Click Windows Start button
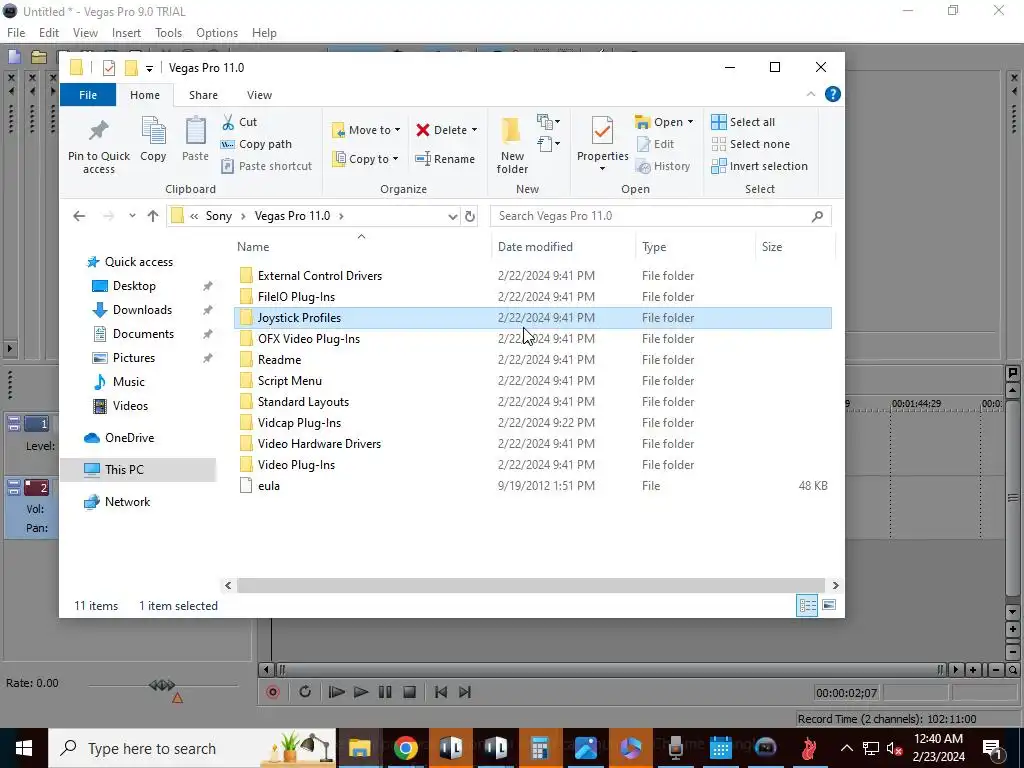 click(24, 748)
